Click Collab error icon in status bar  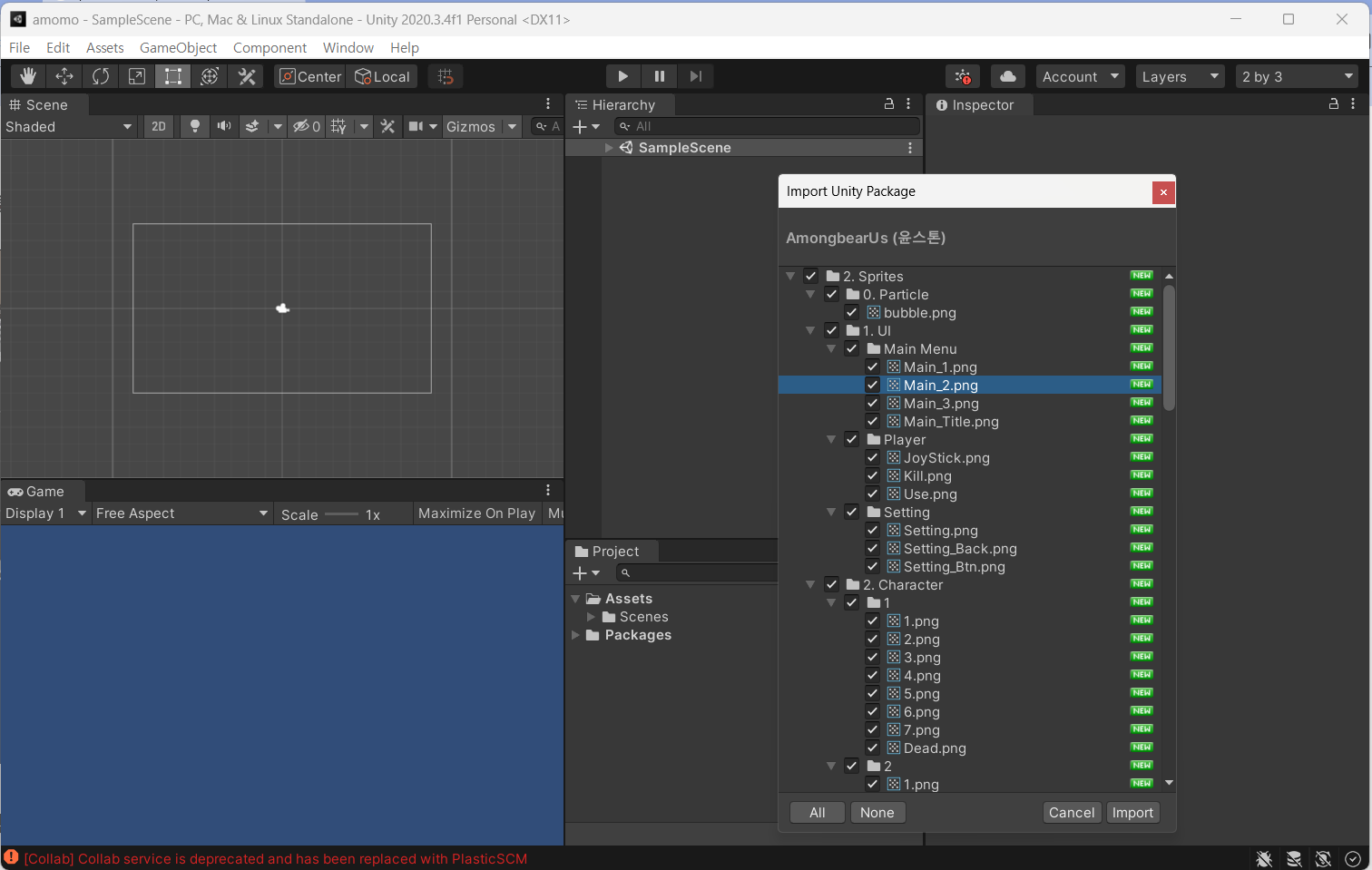pyautogui.click(x=11, y=857)
